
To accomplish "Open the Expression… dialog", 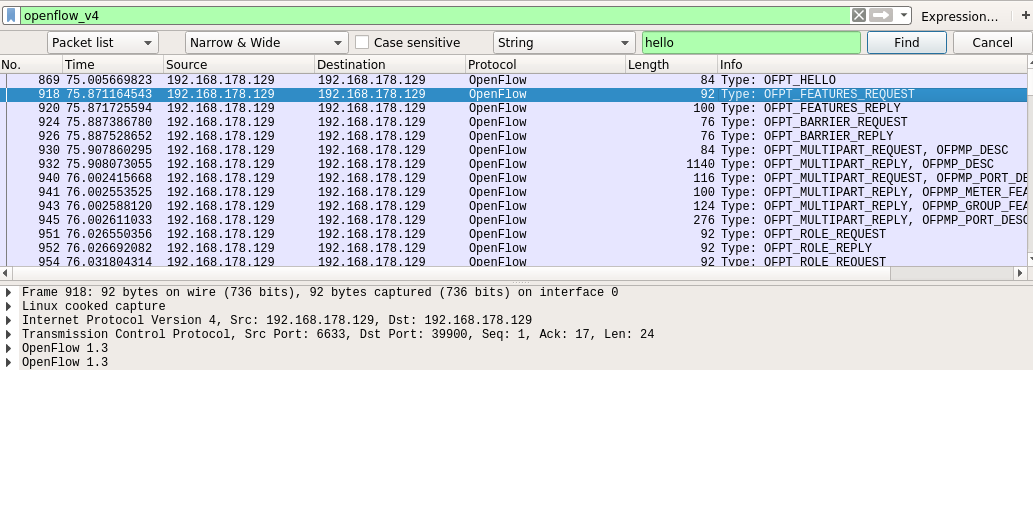I will 959,16.
